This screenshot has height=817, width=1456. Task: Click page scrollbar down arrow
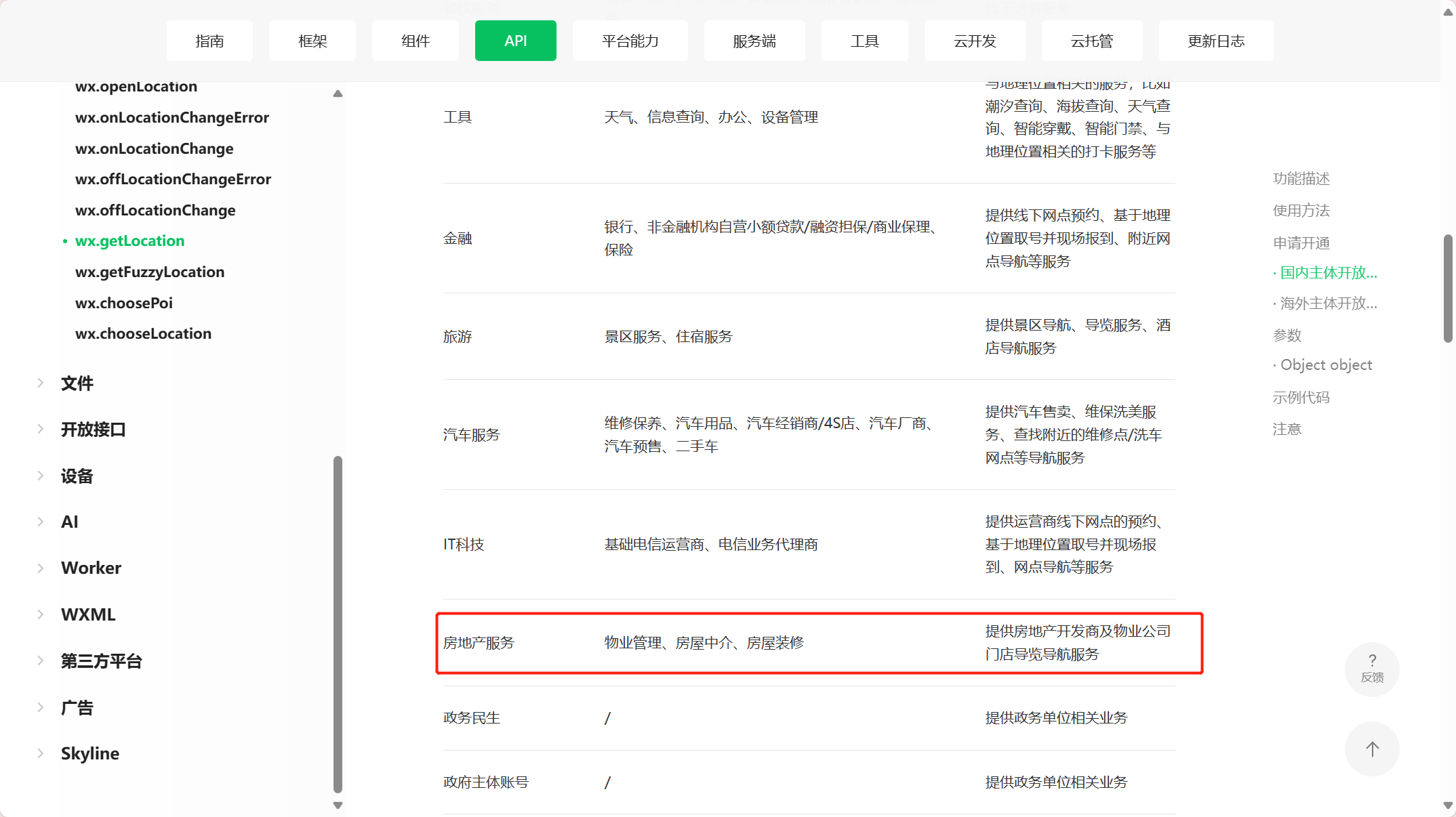[1448, 805]
